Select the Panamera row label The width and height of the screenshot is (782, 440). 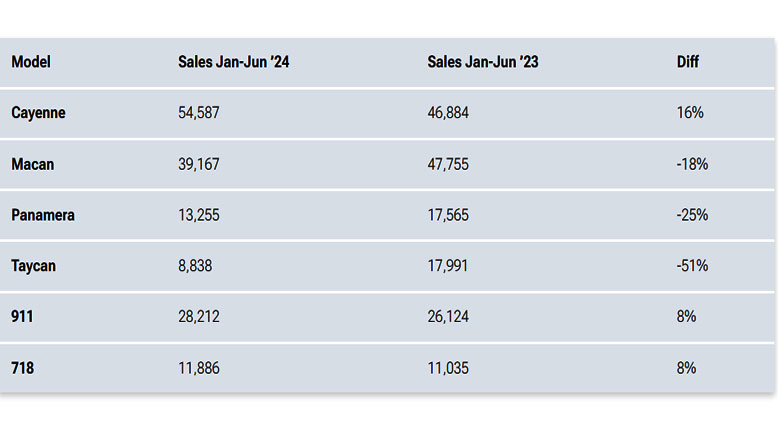(x=43, y=215)
